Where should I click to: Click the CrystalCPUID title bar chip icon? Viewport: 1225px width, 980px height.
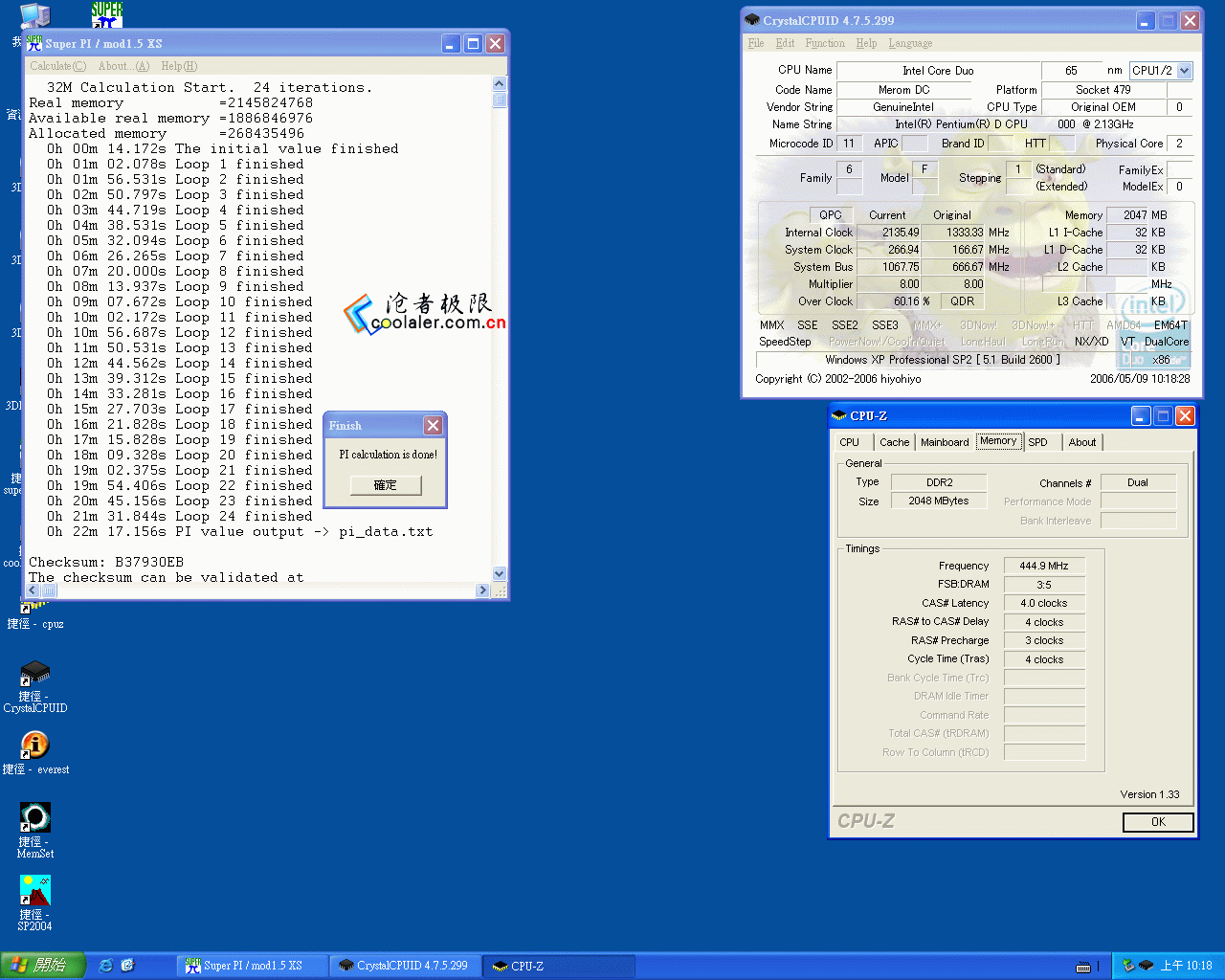[x=752, y=20]
